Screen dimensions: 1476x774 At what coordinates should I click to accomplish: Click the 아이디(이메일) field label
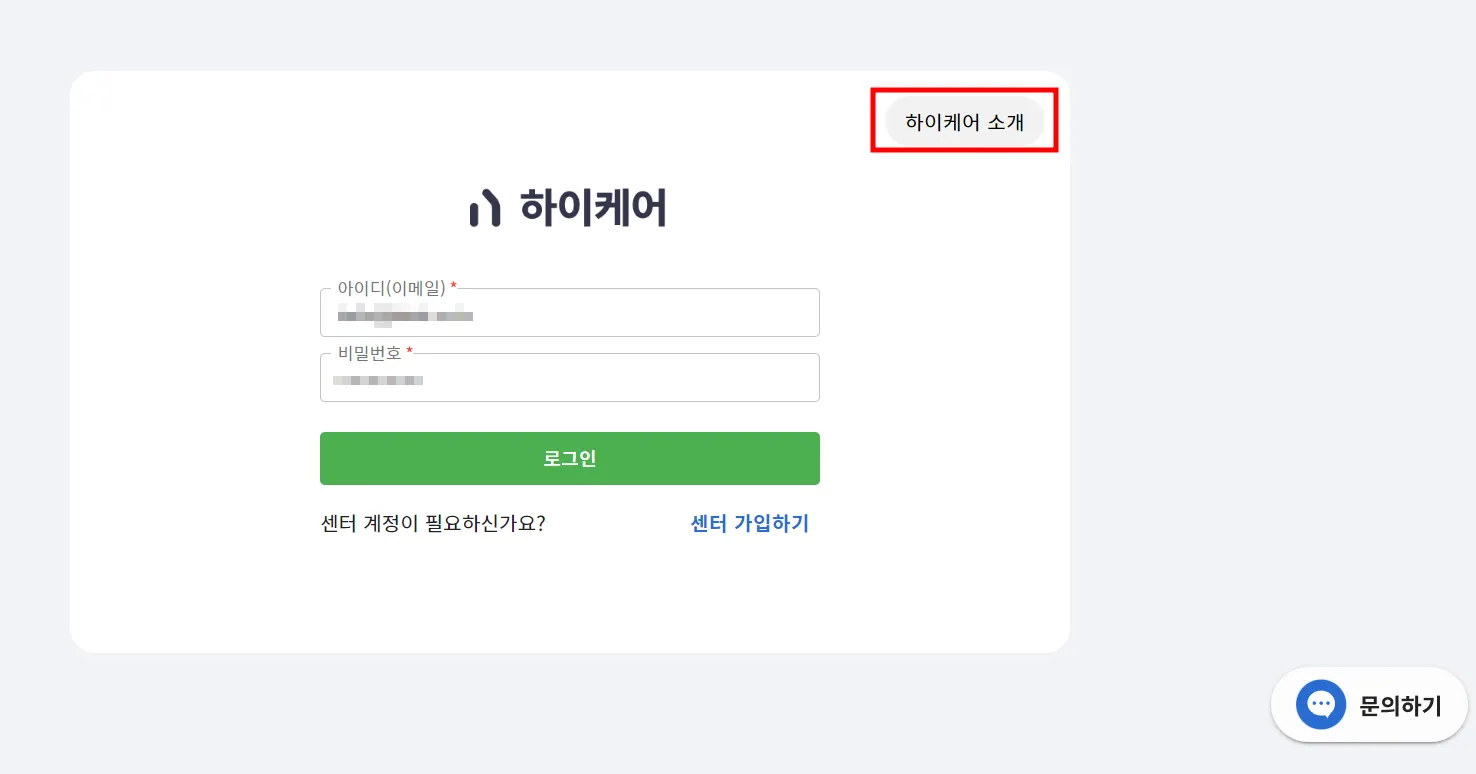[x=391, y=288]
